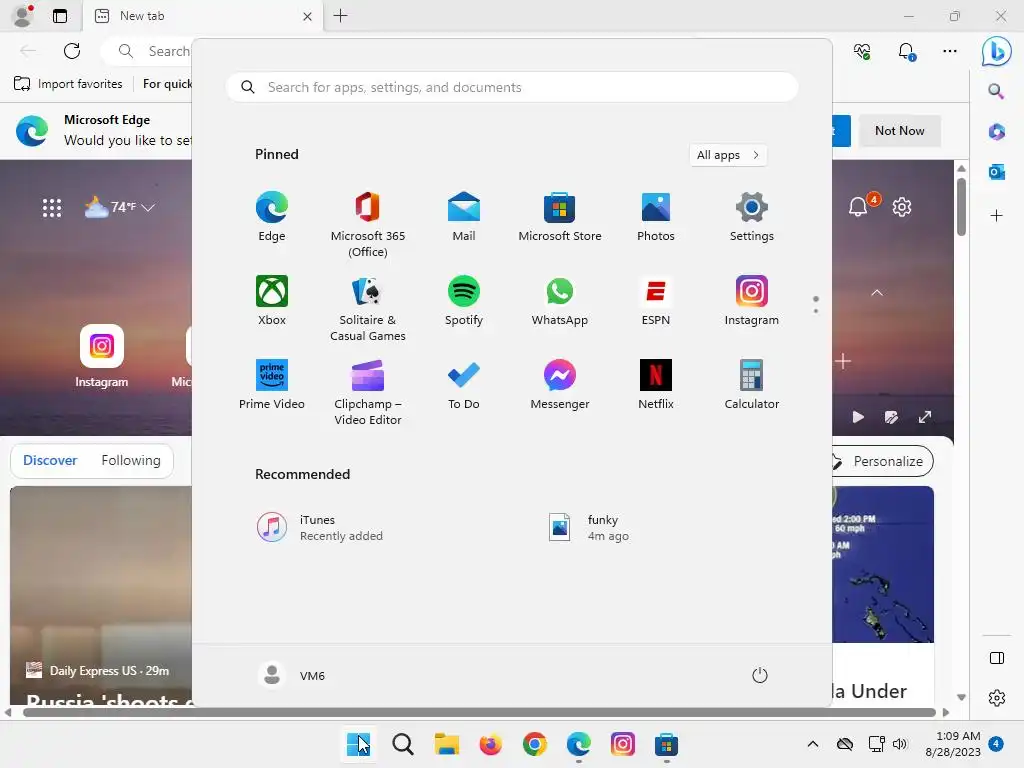Click the Edge horizontal scrollbar

click(x=479, y=712)
